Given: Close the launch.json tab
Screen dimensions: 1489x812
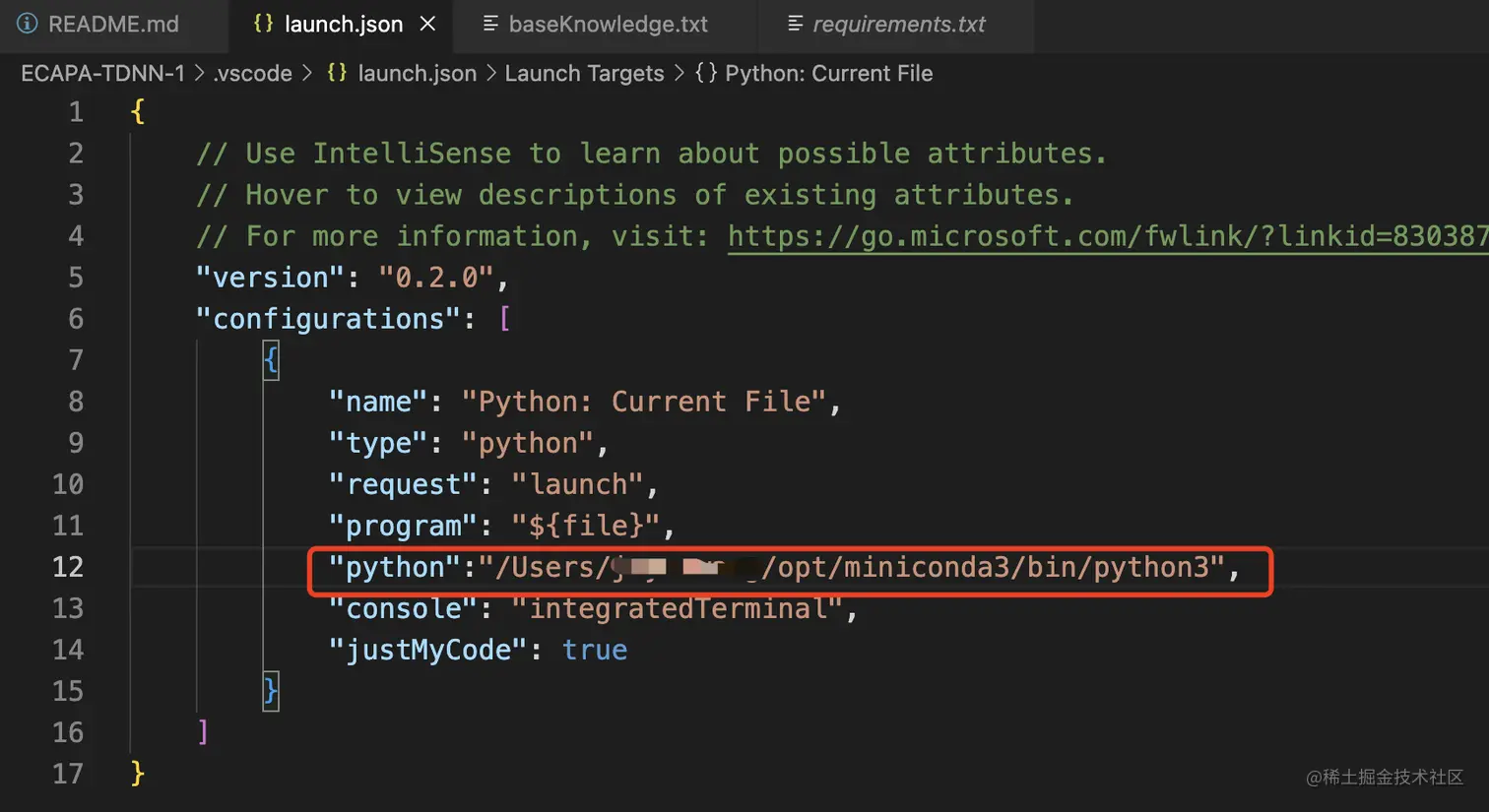Looking at the screenshot, I should point(427,24).
